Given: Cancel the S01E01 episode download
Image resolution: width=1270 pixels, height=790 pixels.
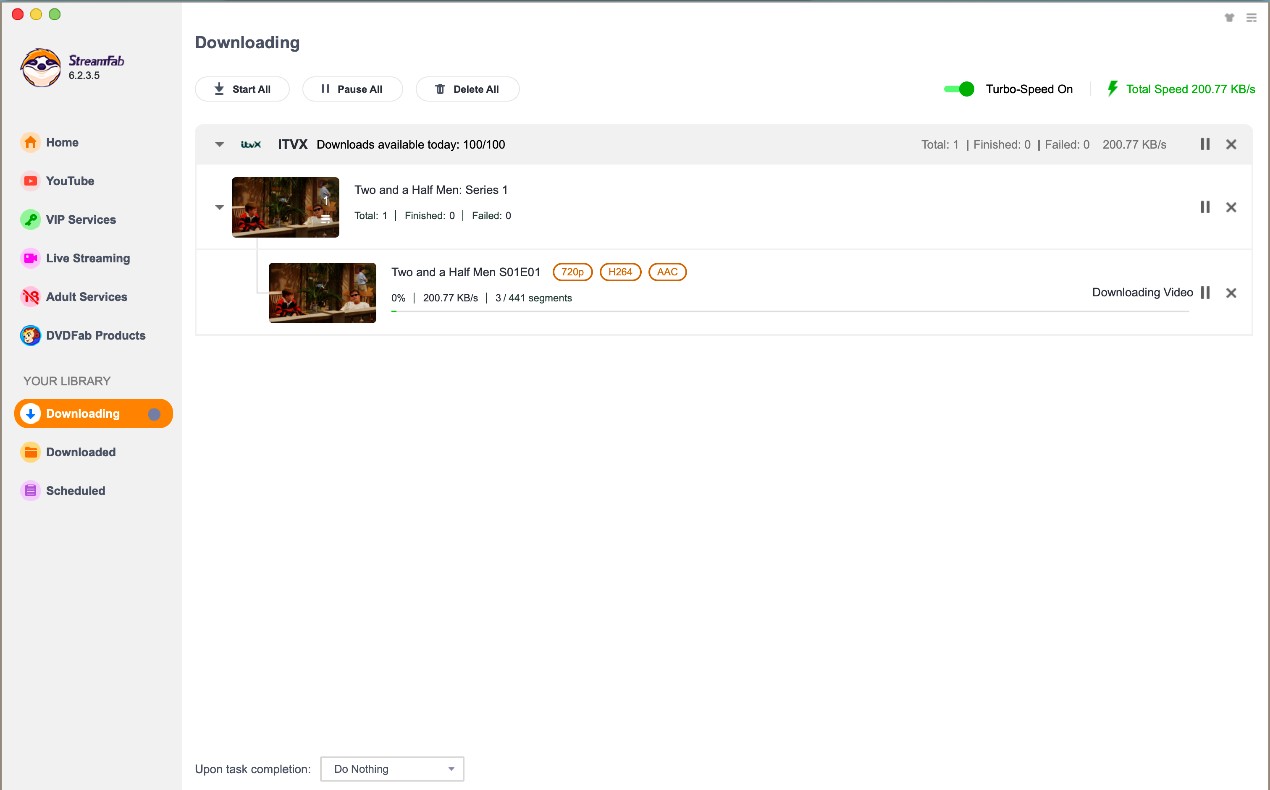Looking at the screenshot, I should point(1231,293).
